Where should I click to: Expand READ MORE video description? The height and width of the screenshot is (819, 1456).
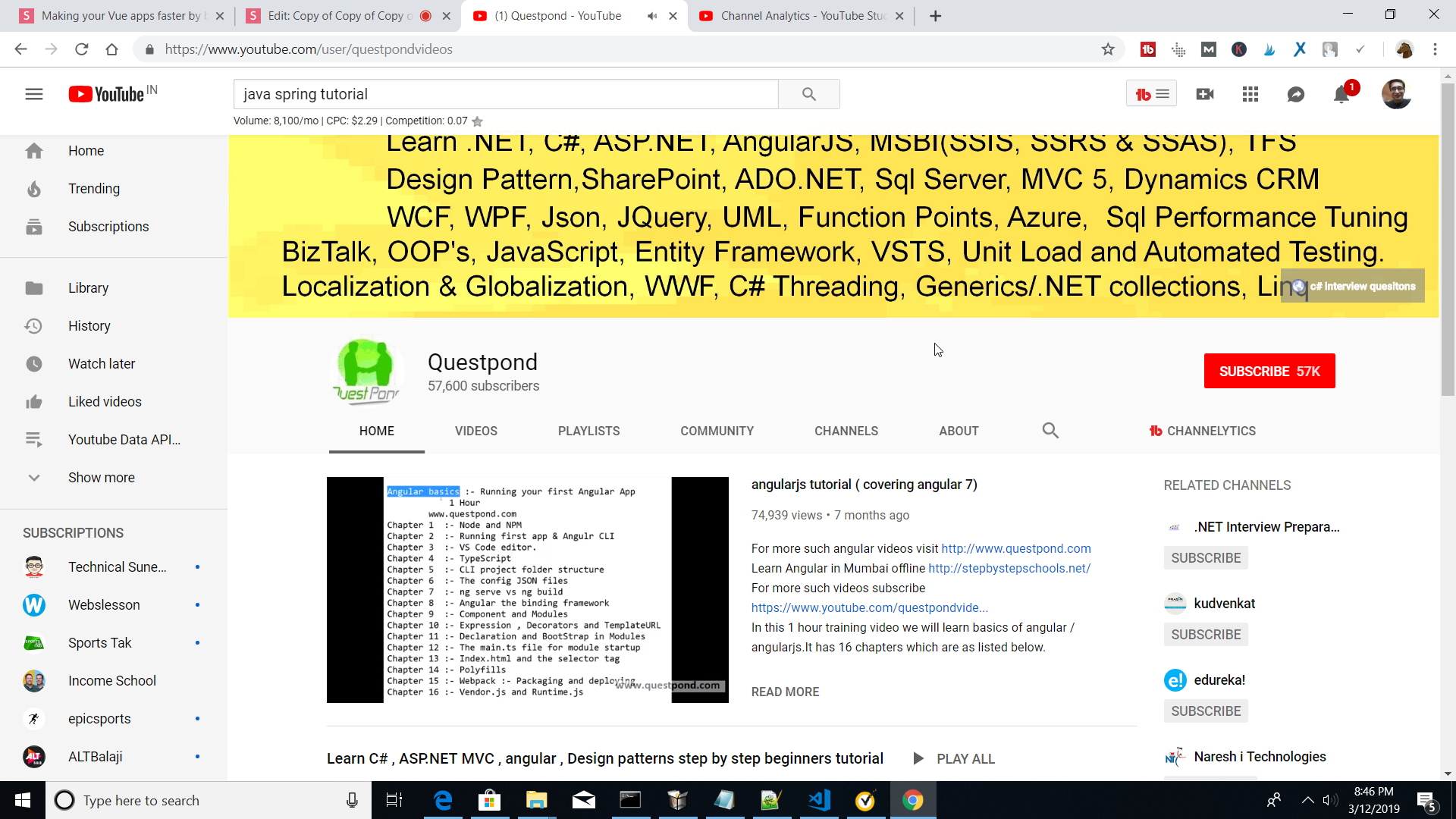click(x=785, y=692)
